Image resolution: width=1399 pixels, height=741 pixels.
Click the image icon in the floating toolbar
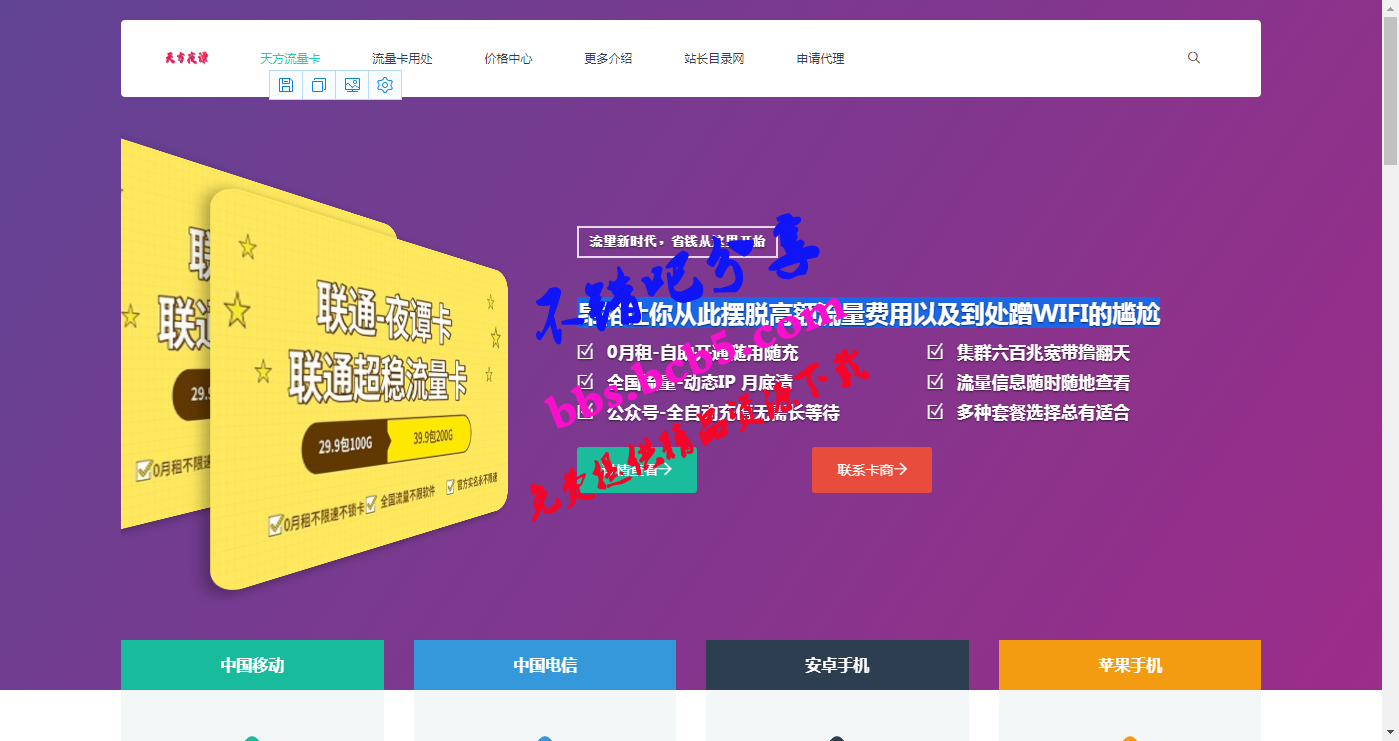pos(352,85)
